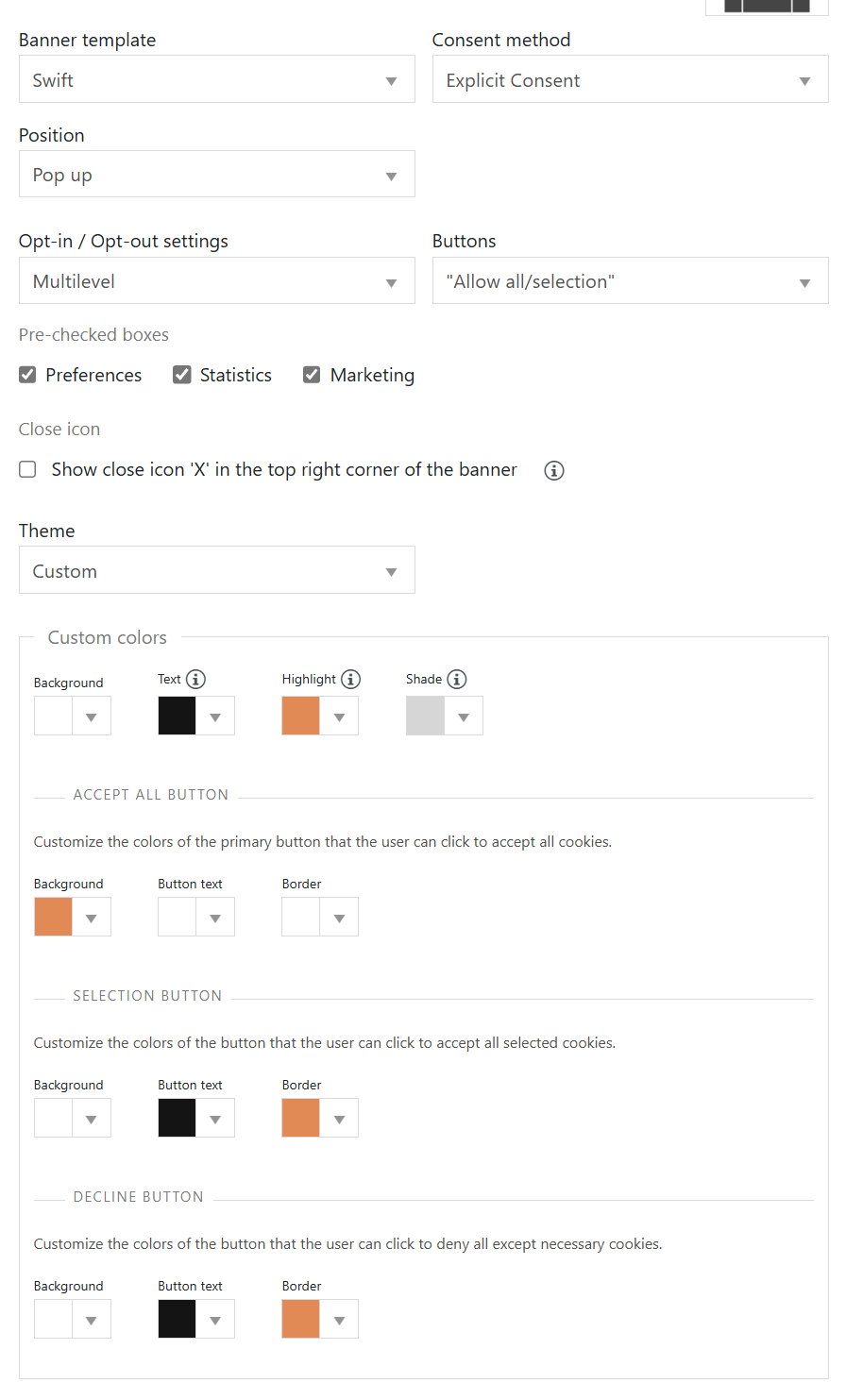846x1400 pixels.
Task: Click the black Text color swatch in Custom colors
Action: pos(177,717)
